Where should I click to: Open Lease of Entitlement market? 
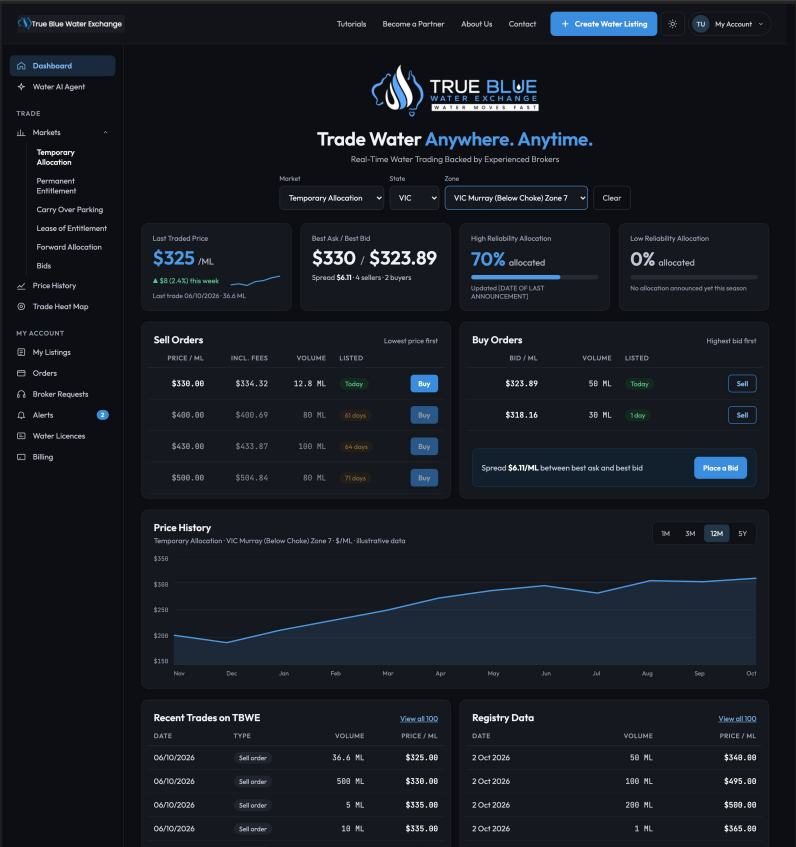[72, 228]
